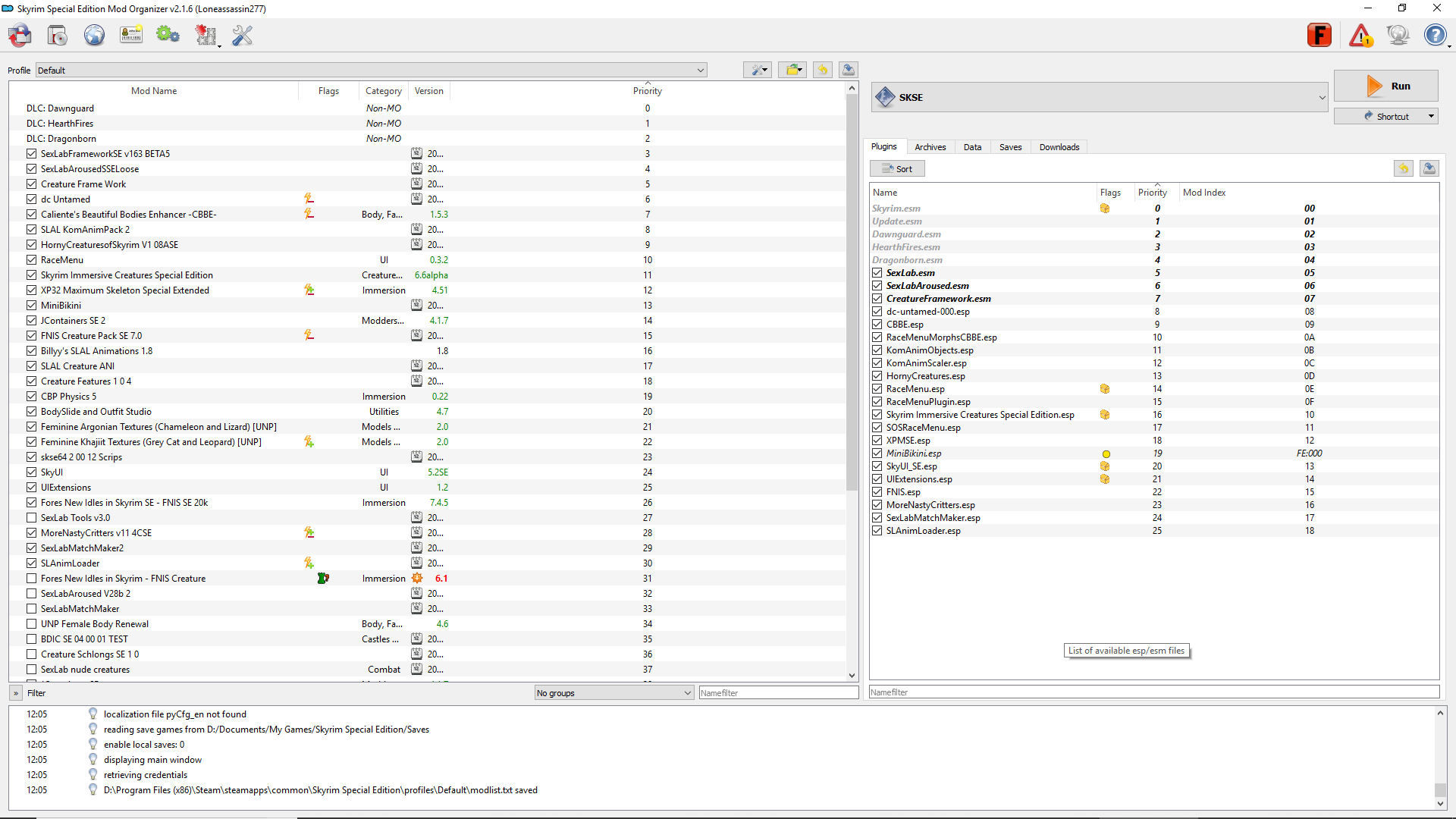Click restore backup arrow above mod list

822,70
